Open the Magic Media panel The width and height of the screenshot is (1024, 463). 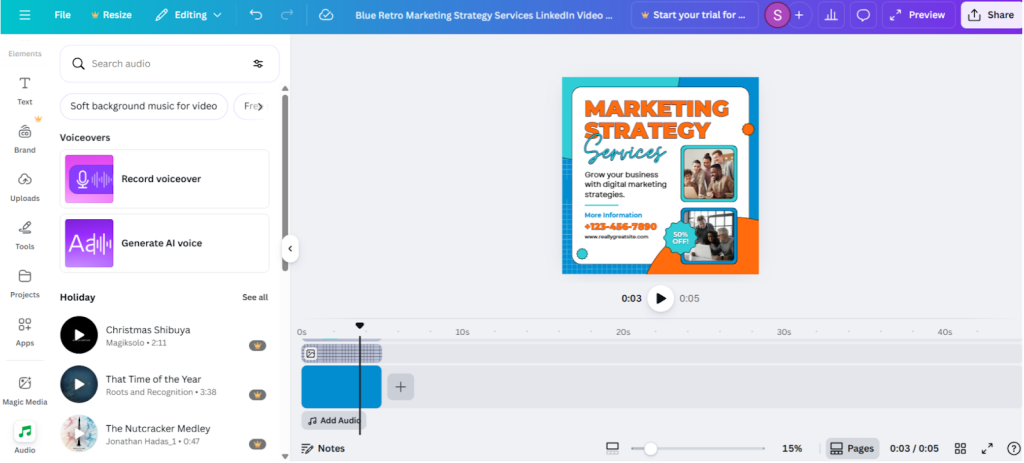pos(25,391)
